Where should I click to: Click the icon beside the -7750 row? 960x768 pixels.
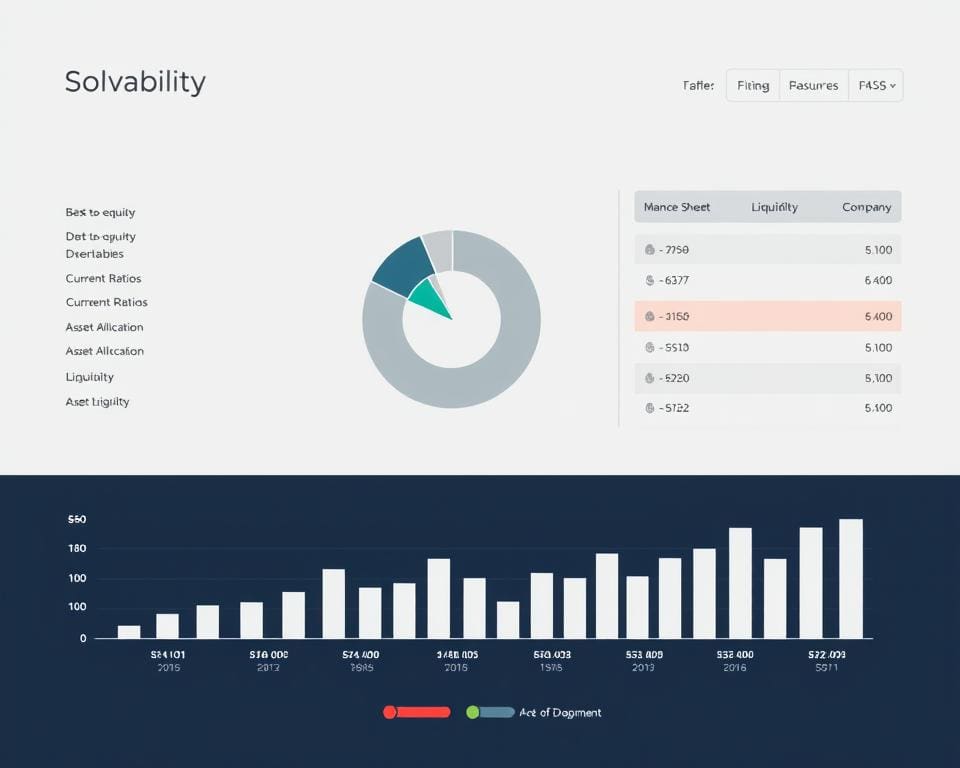650,250
